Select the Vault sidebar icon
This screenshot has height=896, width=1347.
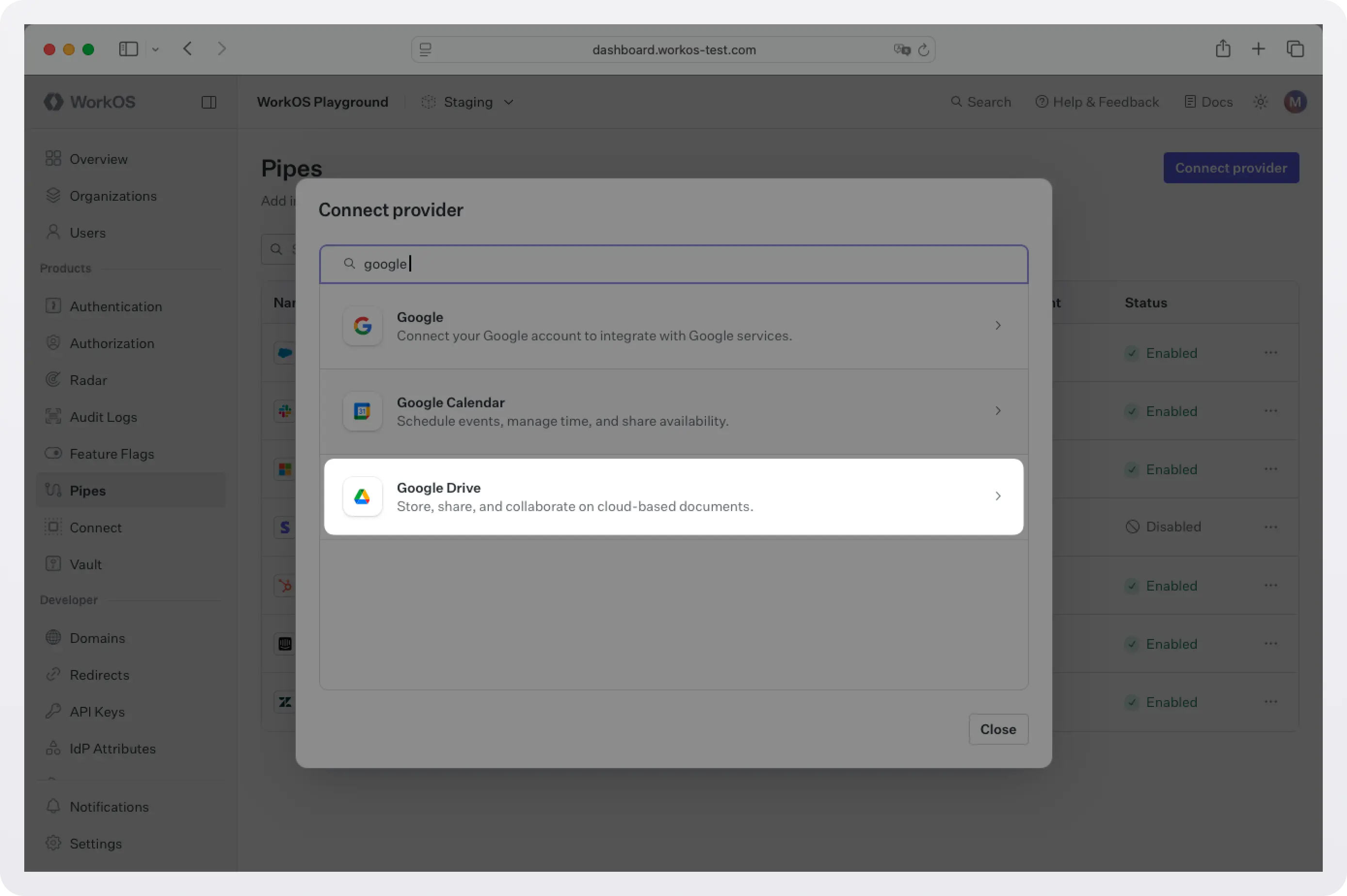[x=53, y=564]
